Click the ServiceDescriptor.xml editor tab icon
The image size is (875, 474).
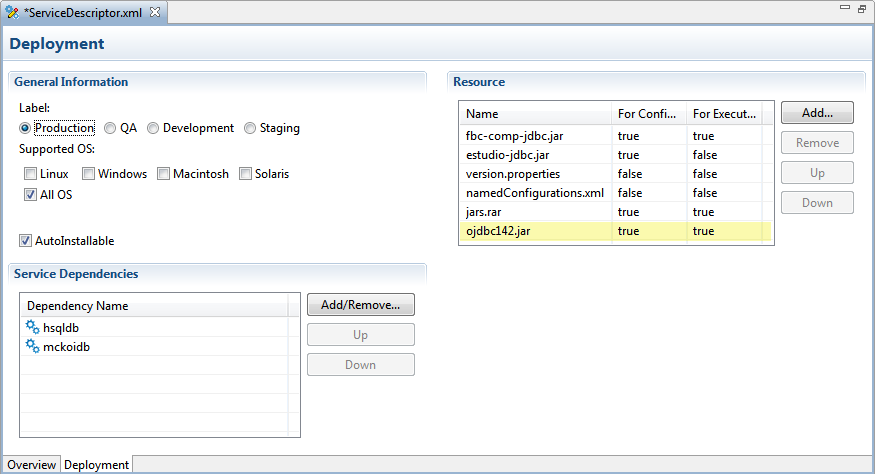13,12
